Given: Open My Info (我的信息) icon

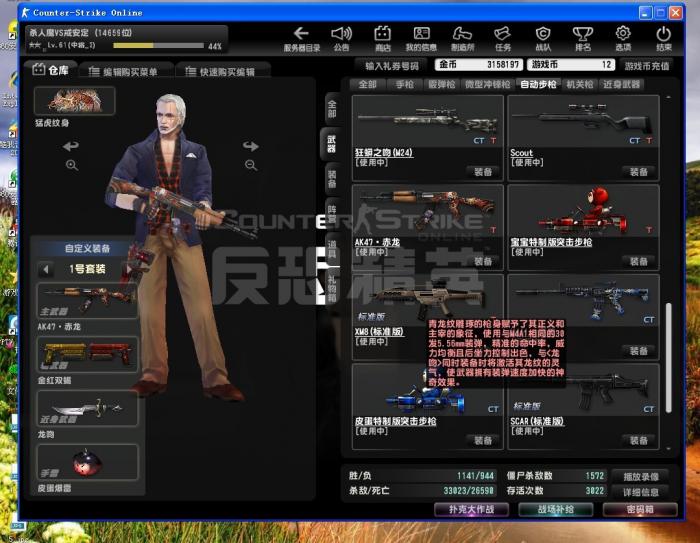Looking at the screenshot, I should [421, 38].
